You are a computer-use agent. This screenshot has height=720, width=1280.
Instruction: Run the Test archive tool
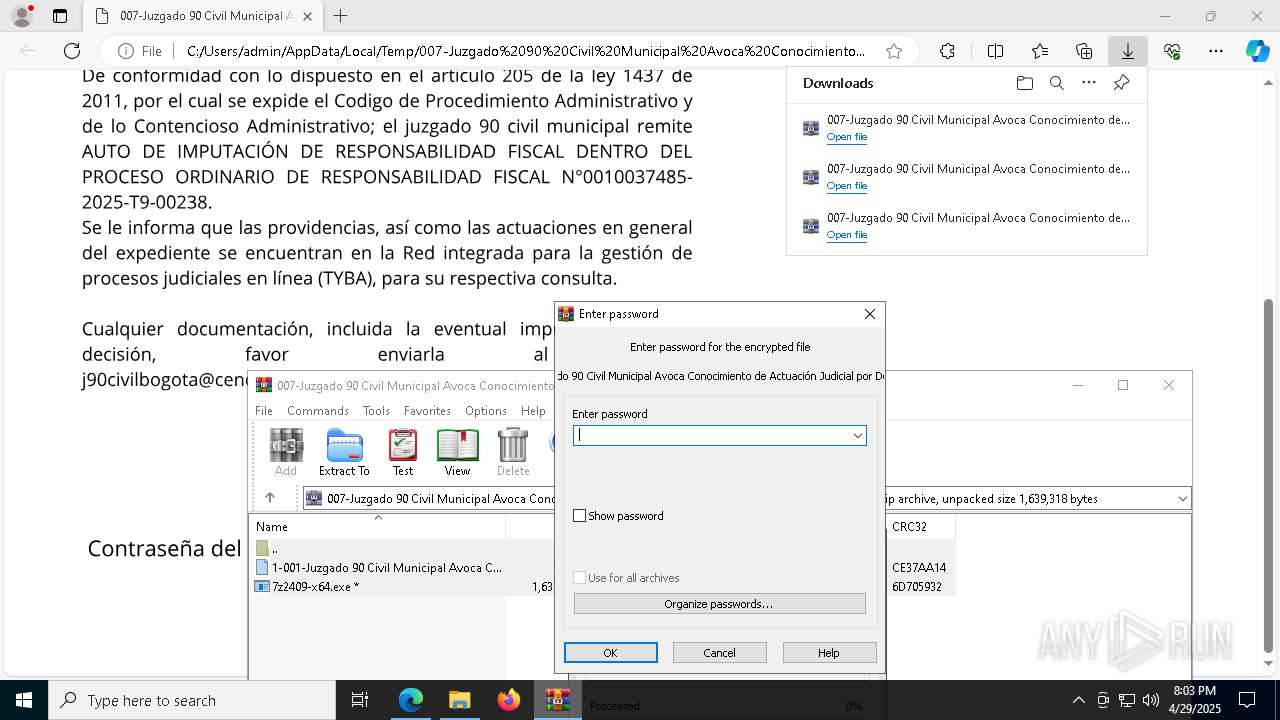point(403,452)
